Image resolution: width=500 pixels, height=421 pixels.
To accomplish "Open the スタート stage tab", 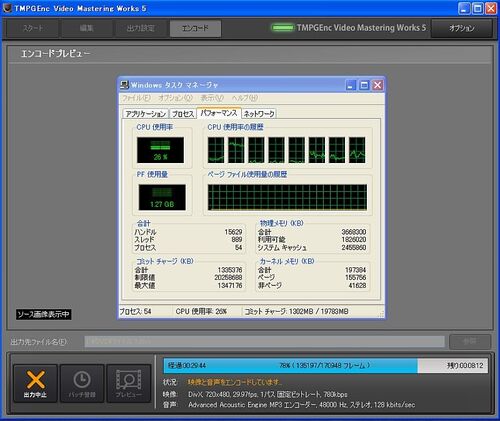I will [x=33, y=28].
